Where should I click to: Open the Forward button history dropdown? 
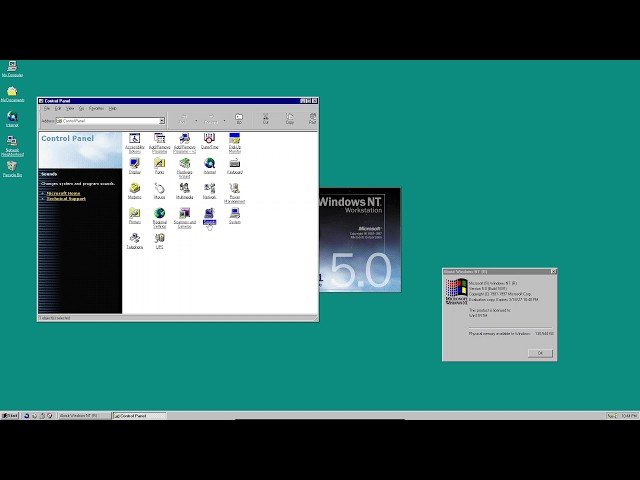pos(224,121)
